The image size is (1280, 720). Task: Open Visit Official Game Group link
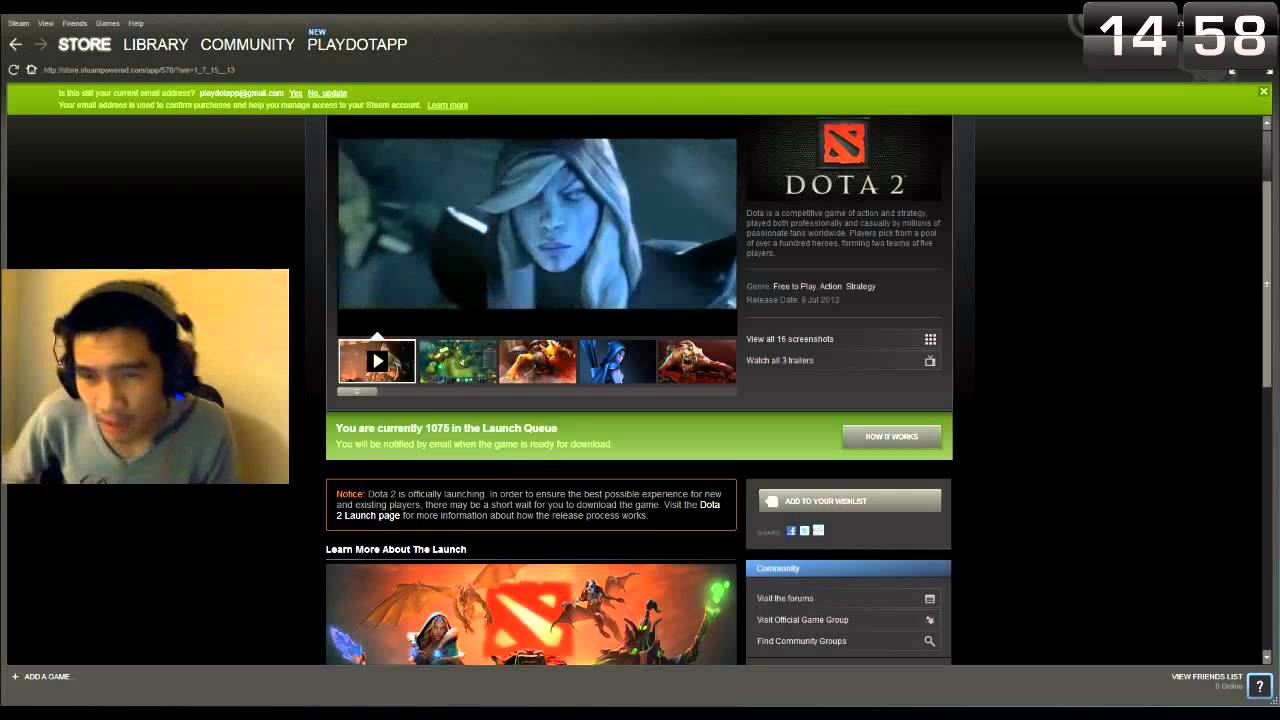[802, 620]
